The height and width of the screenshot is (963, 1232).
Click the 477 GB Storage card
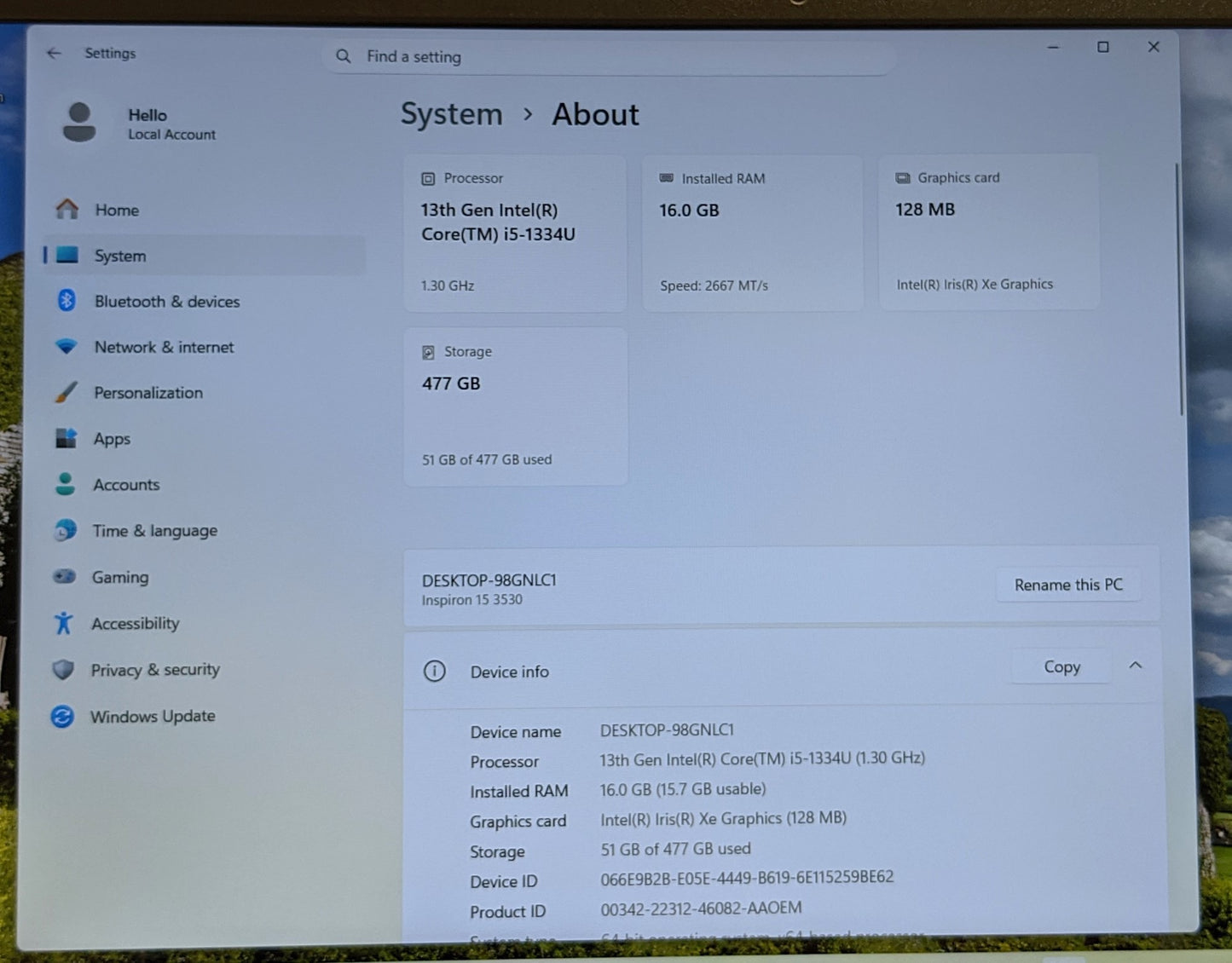coord(516,407)
